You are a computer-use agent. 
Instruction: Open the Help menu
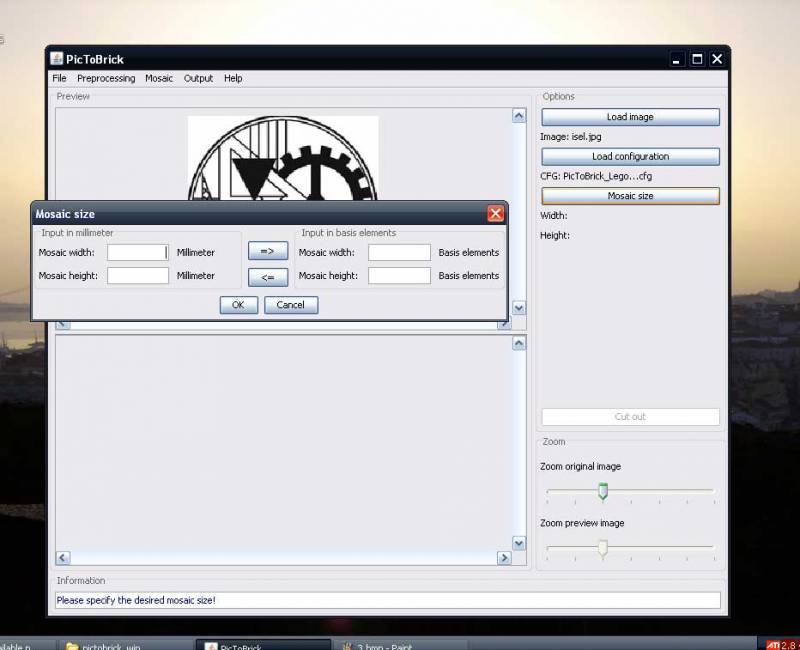coord(233,78)
